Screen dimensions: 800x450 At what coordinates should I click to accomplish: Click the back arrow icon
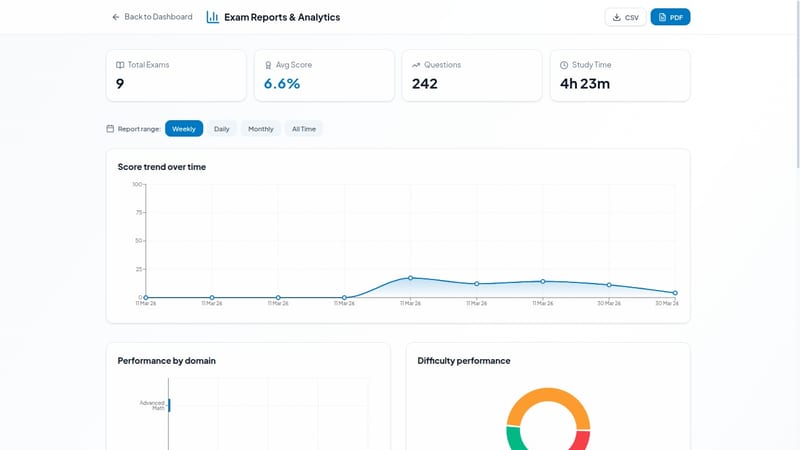[x=115, y=17]
